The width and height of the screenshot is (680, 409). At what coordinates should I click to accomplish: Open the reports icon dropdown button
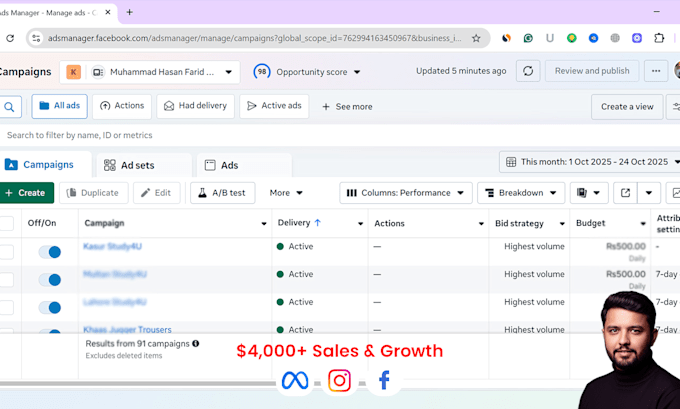coord(589,193)
